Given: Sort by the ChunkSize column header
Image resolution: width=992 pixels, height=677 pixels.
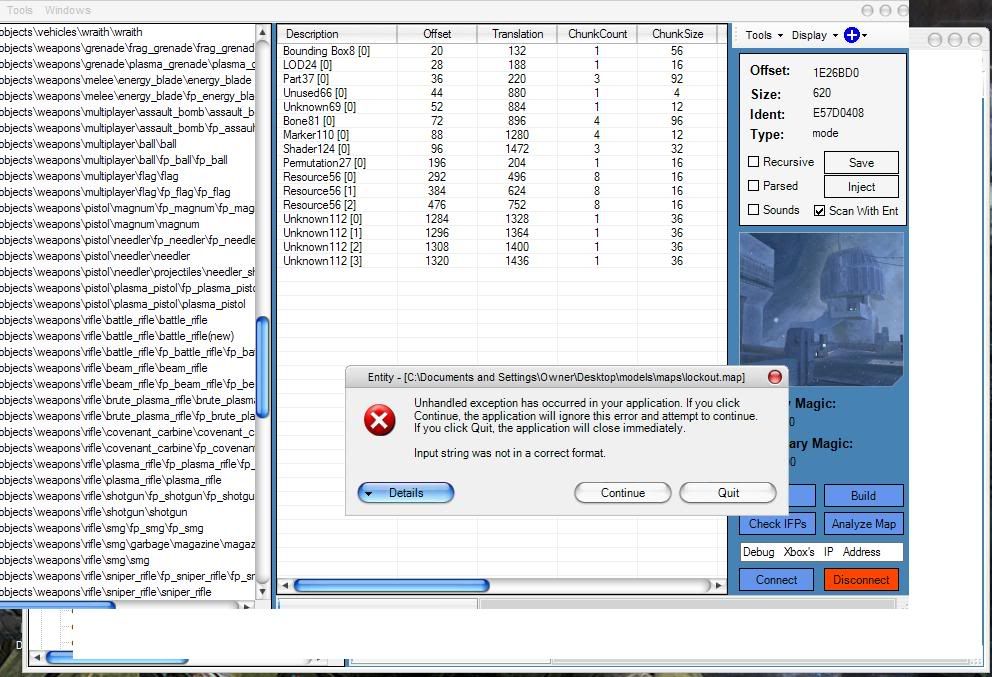Looking at the screenshot, I should pyautogui.click(x=677, y=34).
